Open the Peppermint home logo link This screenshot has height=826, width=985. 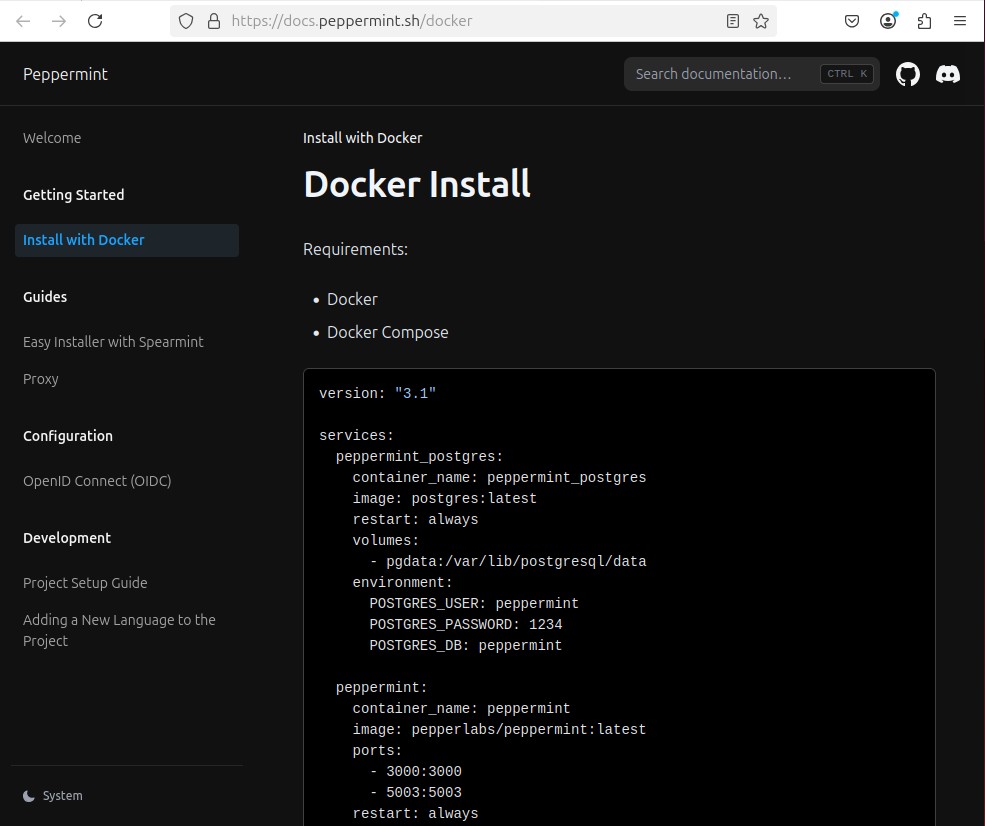tap(65, 74)
